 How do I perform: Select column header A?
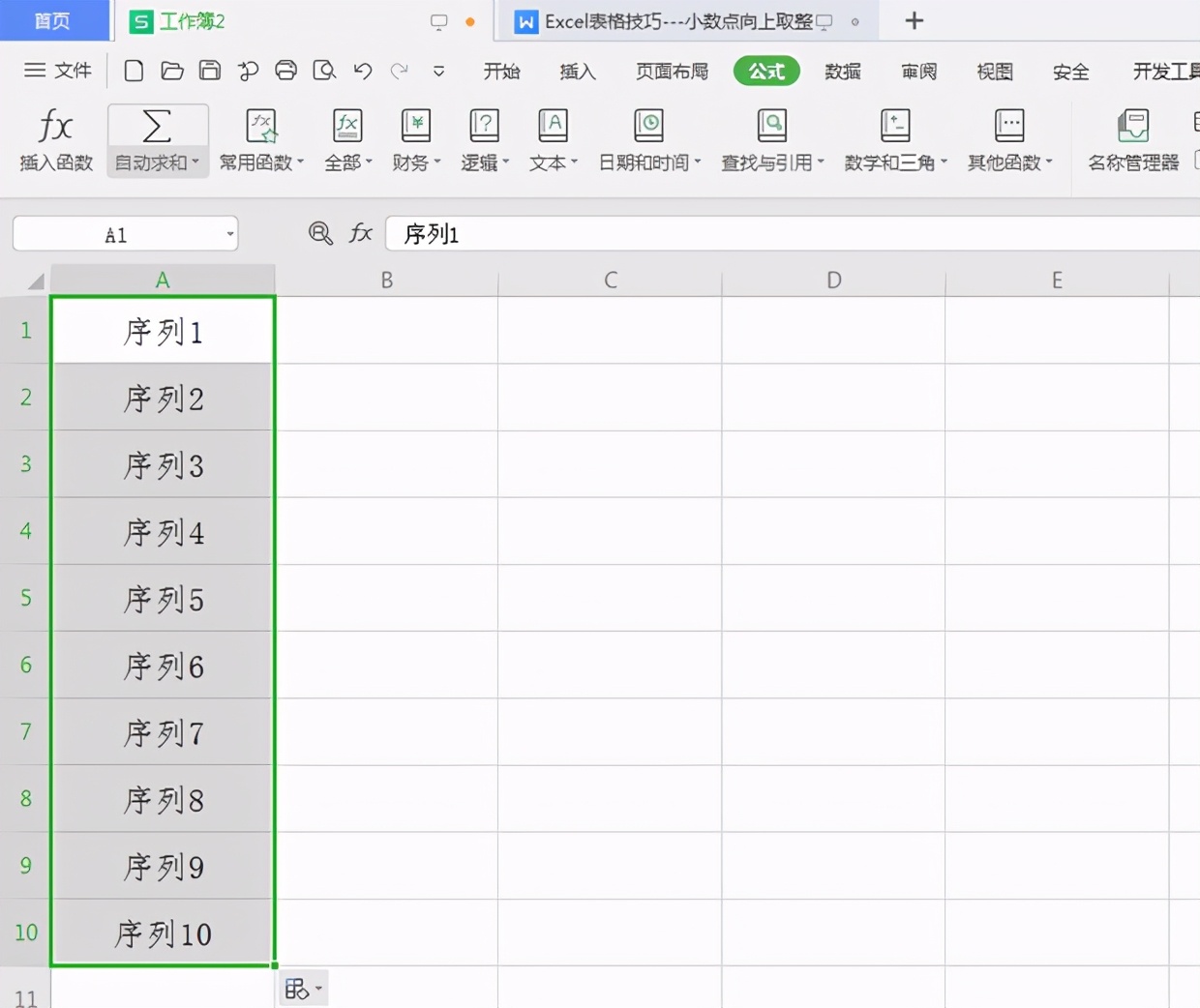point(163,281)
